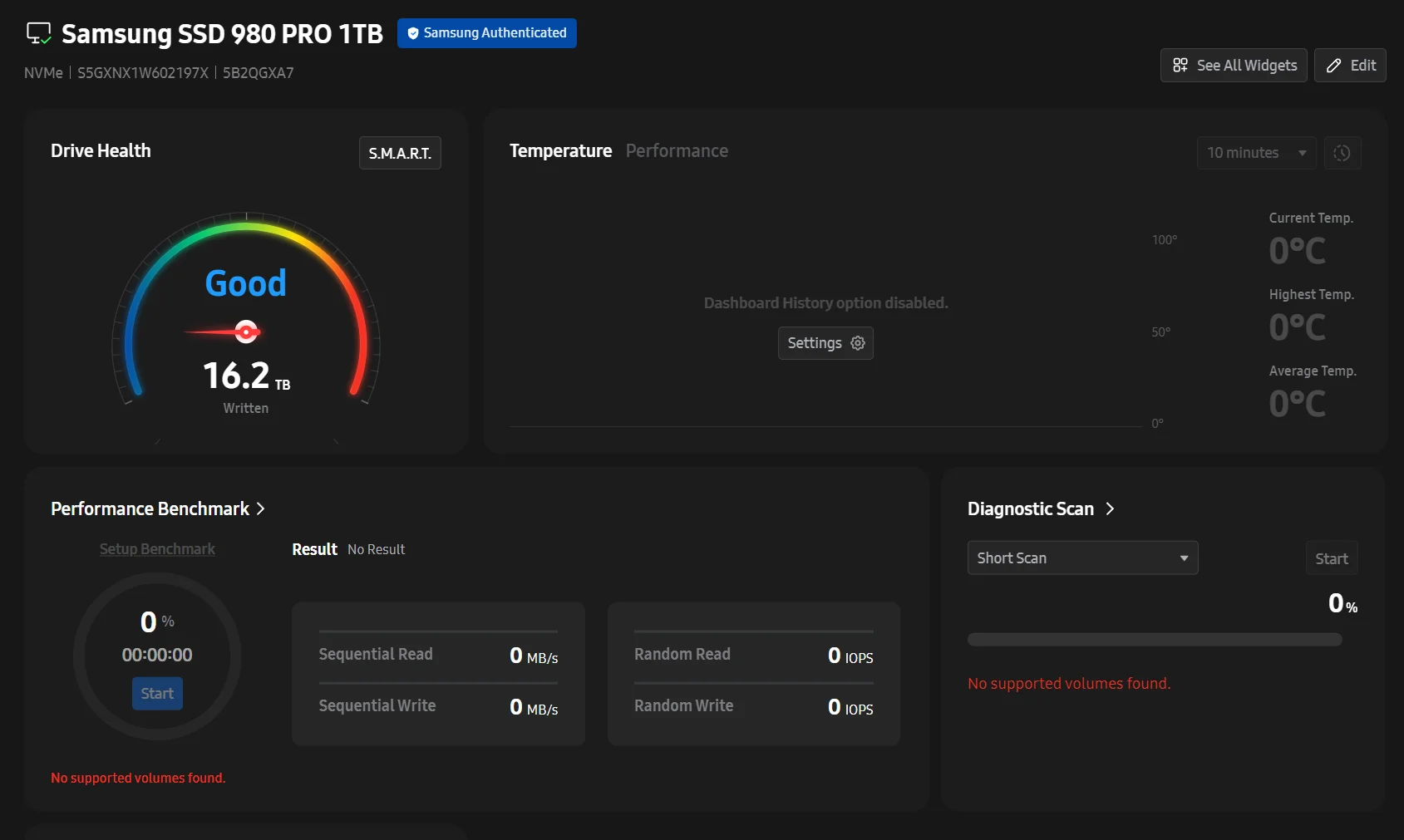Viewport: 1404px width, 840px height.
Task: Click Diagnostic Scan's No supported volumes error
Action: [x=1069, y=684]
